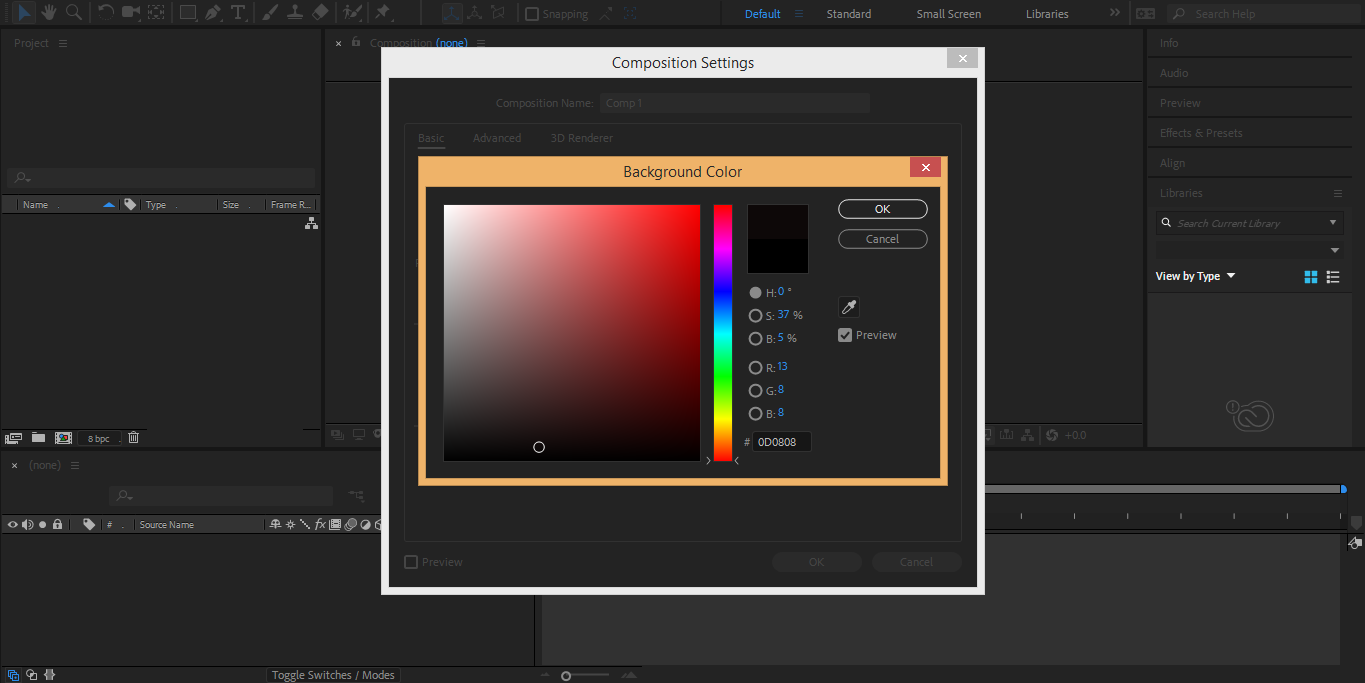Open the View by Type dropdown
The width and height of the screenshot is (1365, 683).
[x=1195, y=276]
